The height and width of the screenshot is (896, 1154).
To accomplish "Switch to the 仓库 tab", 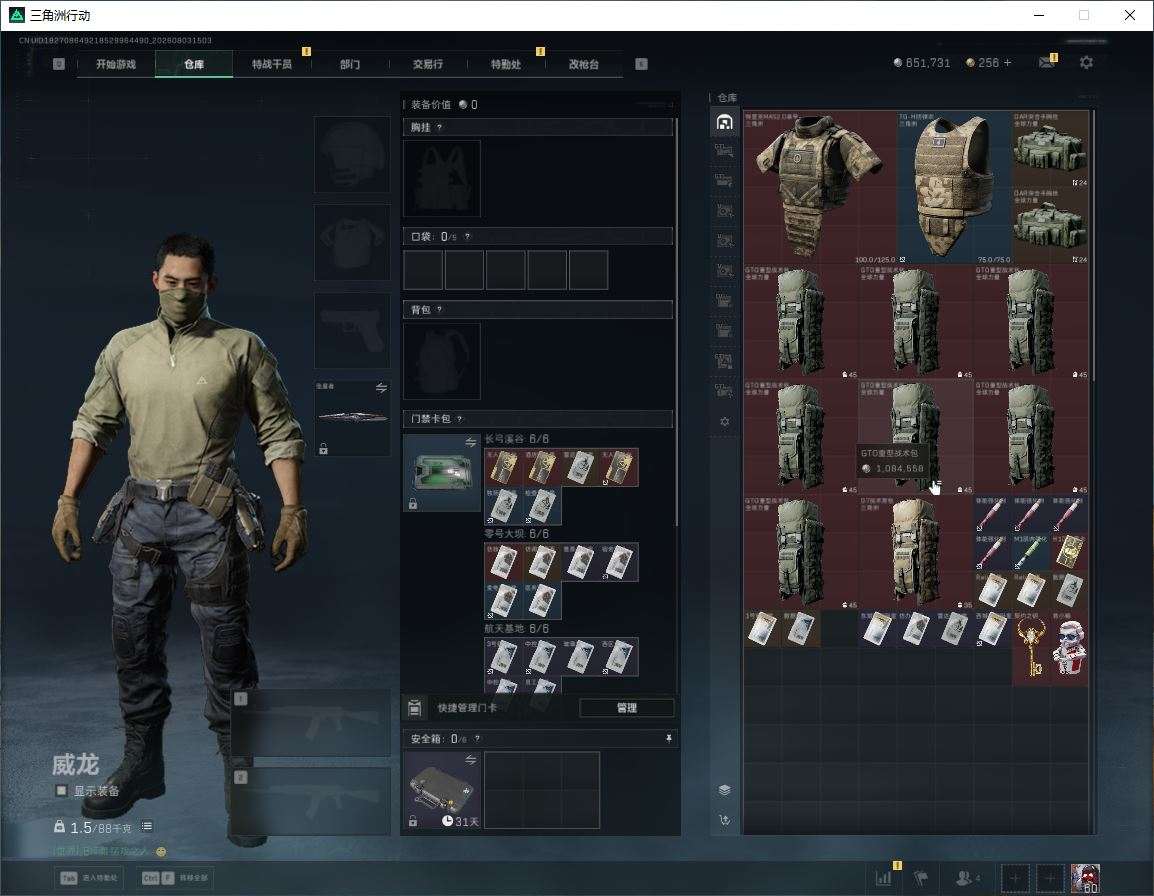I will tap(194, 64).
